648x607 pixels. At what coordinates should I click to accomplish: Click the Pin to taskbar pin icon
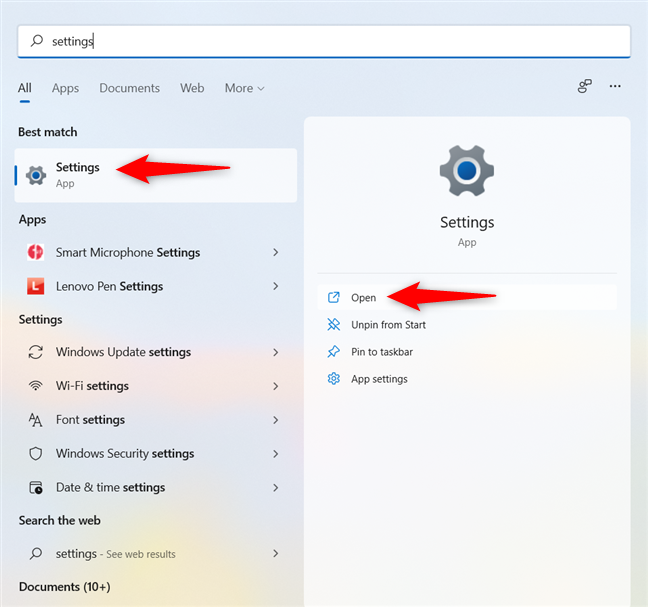click(x=334, y=352)
